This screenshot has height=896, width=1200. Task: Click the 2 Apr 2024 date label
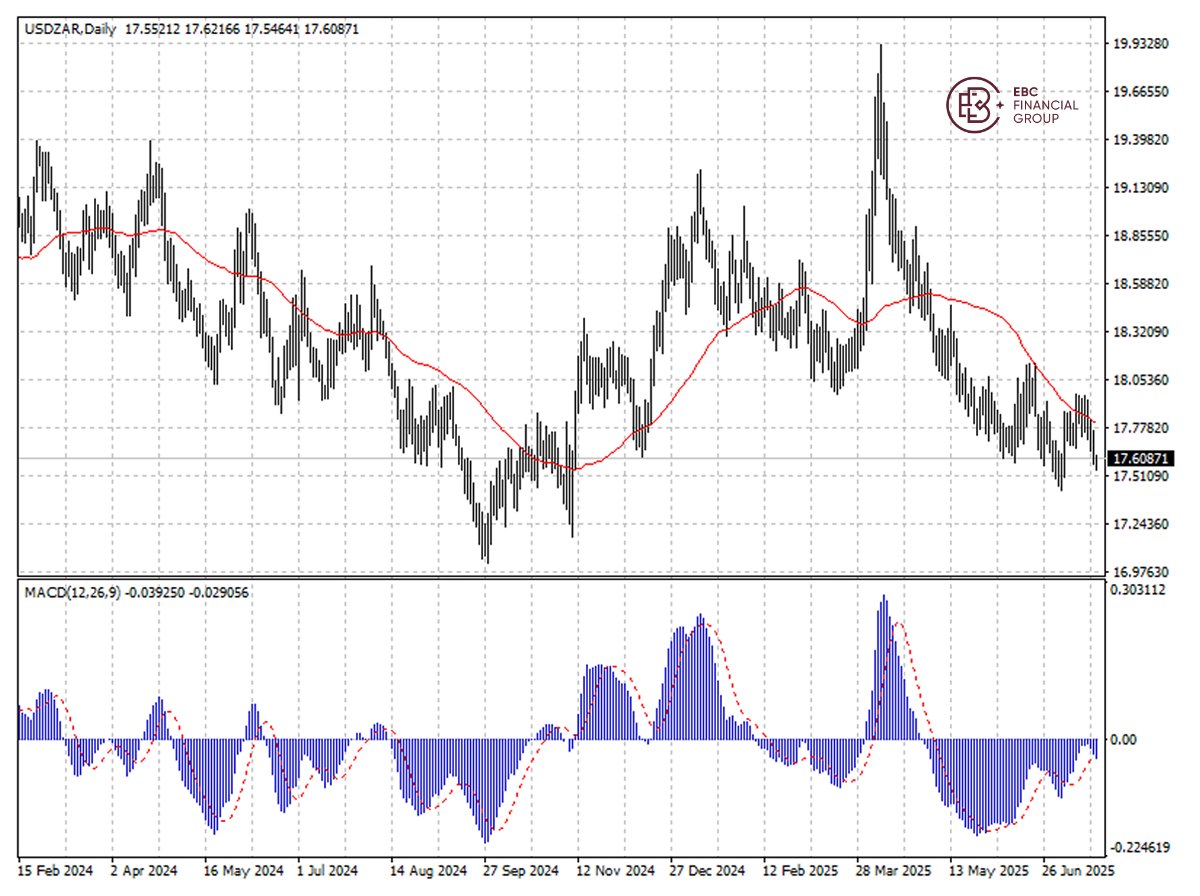click(145, 870)
